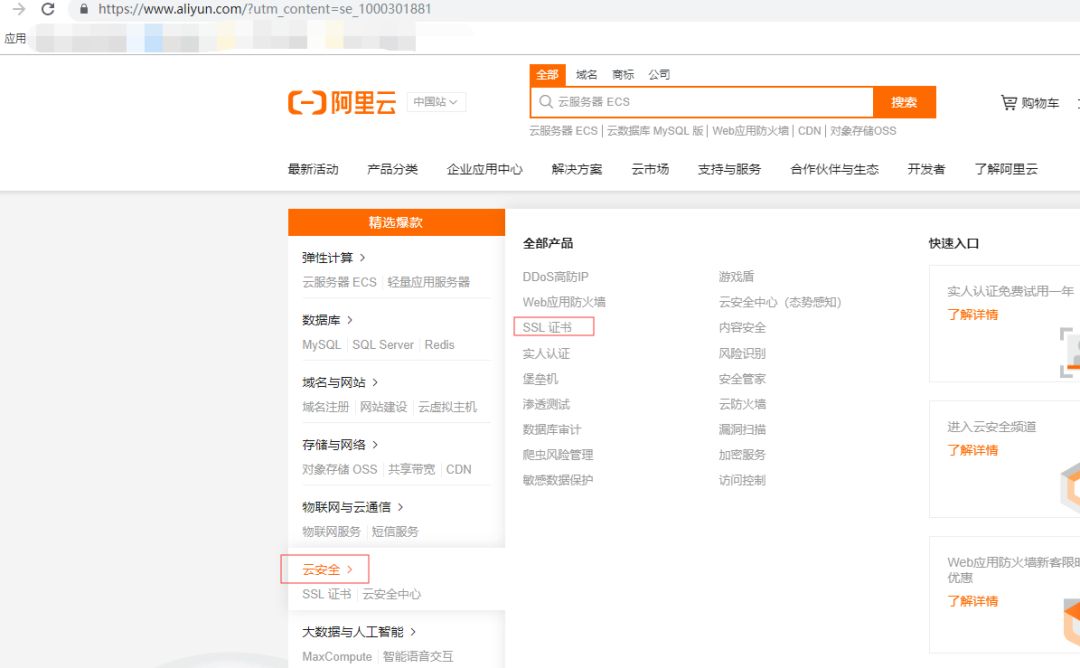This screenshot has width=1080, height=668.
Task: Open 短信服务 under 物联网与云通信
Action: [x=395, y=532]
